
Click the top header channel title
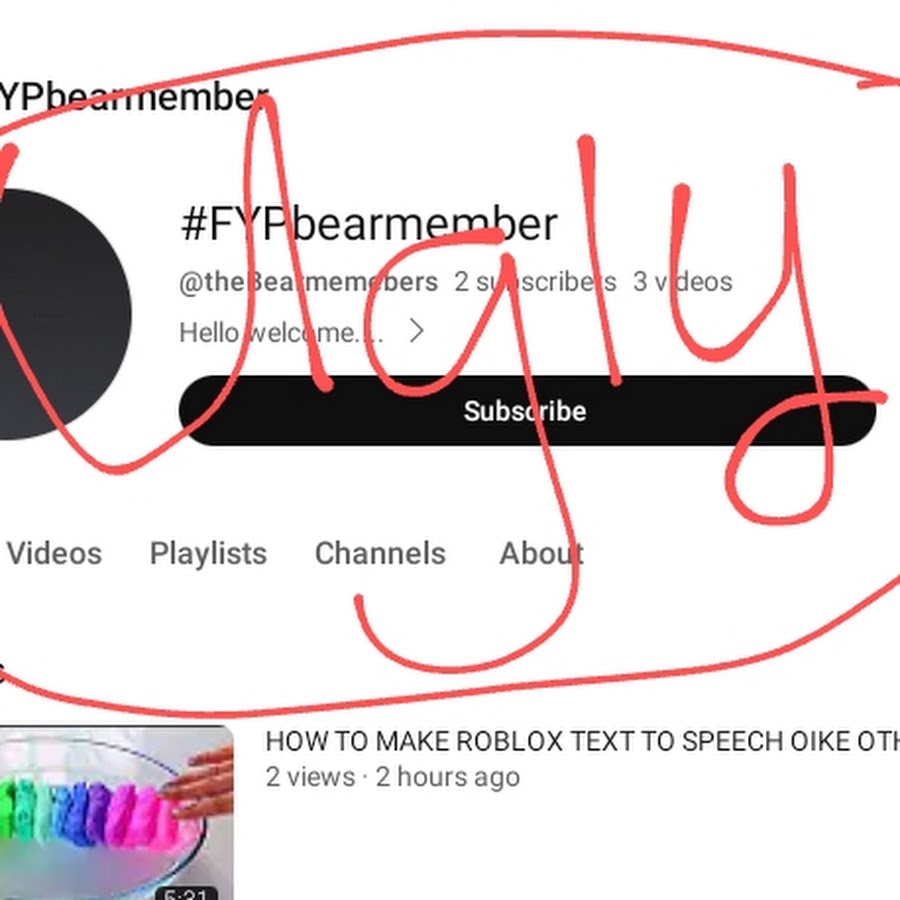click(x=133, y=98)
